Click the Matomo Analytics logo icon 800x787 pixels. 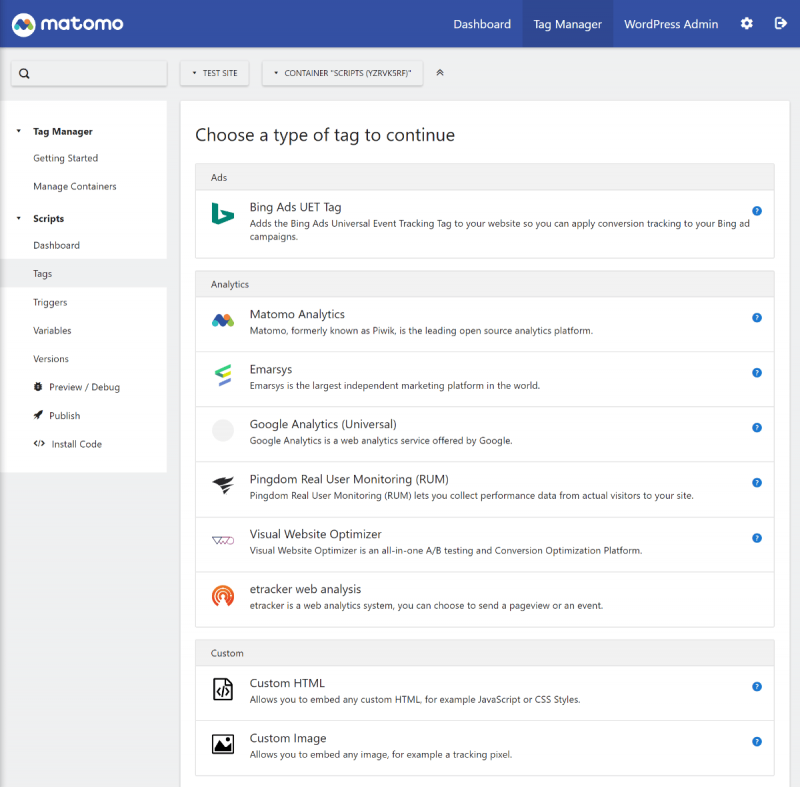222,320
